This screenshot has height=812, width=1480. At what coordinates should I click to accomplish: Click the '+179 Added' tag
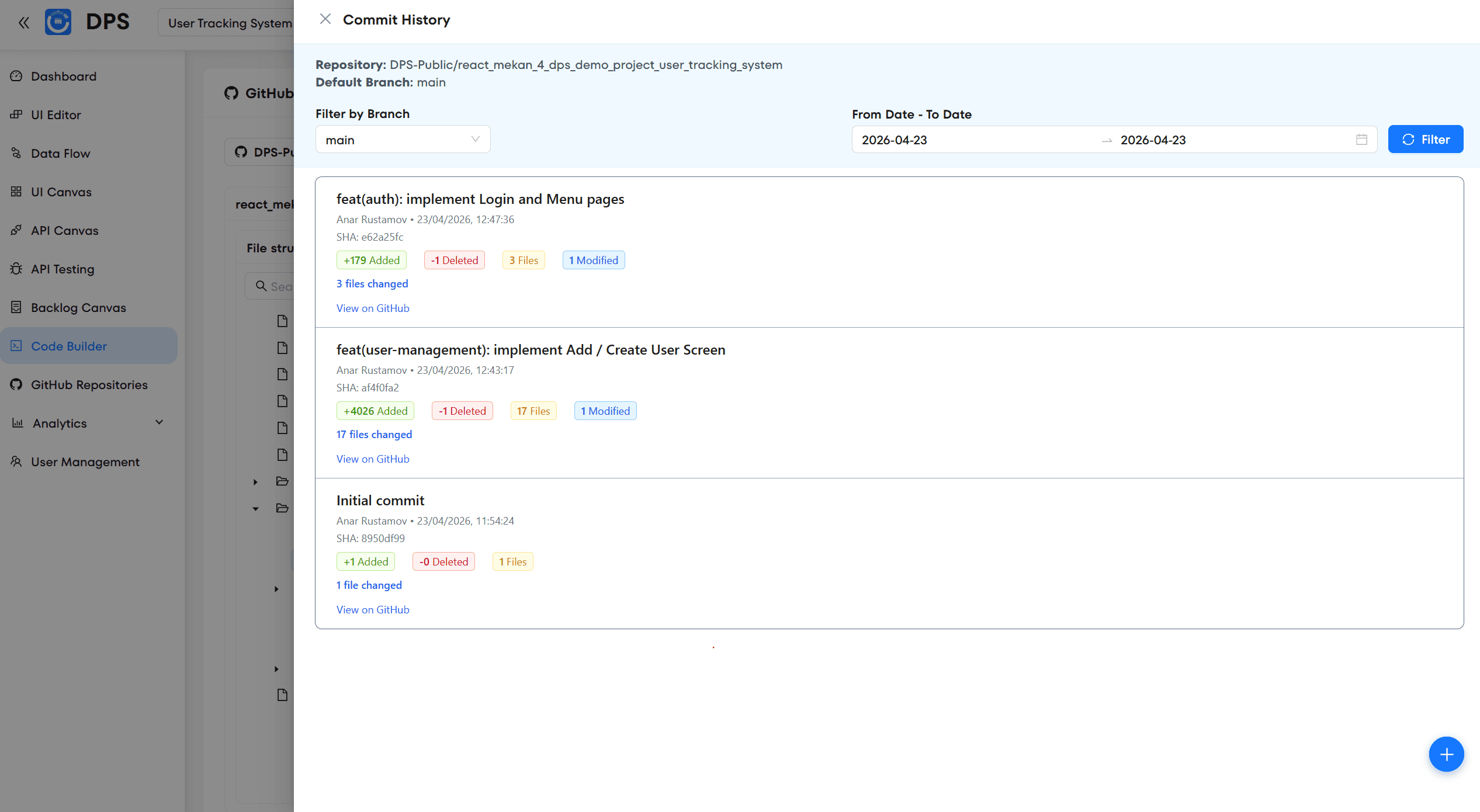(x=372, y=261)
